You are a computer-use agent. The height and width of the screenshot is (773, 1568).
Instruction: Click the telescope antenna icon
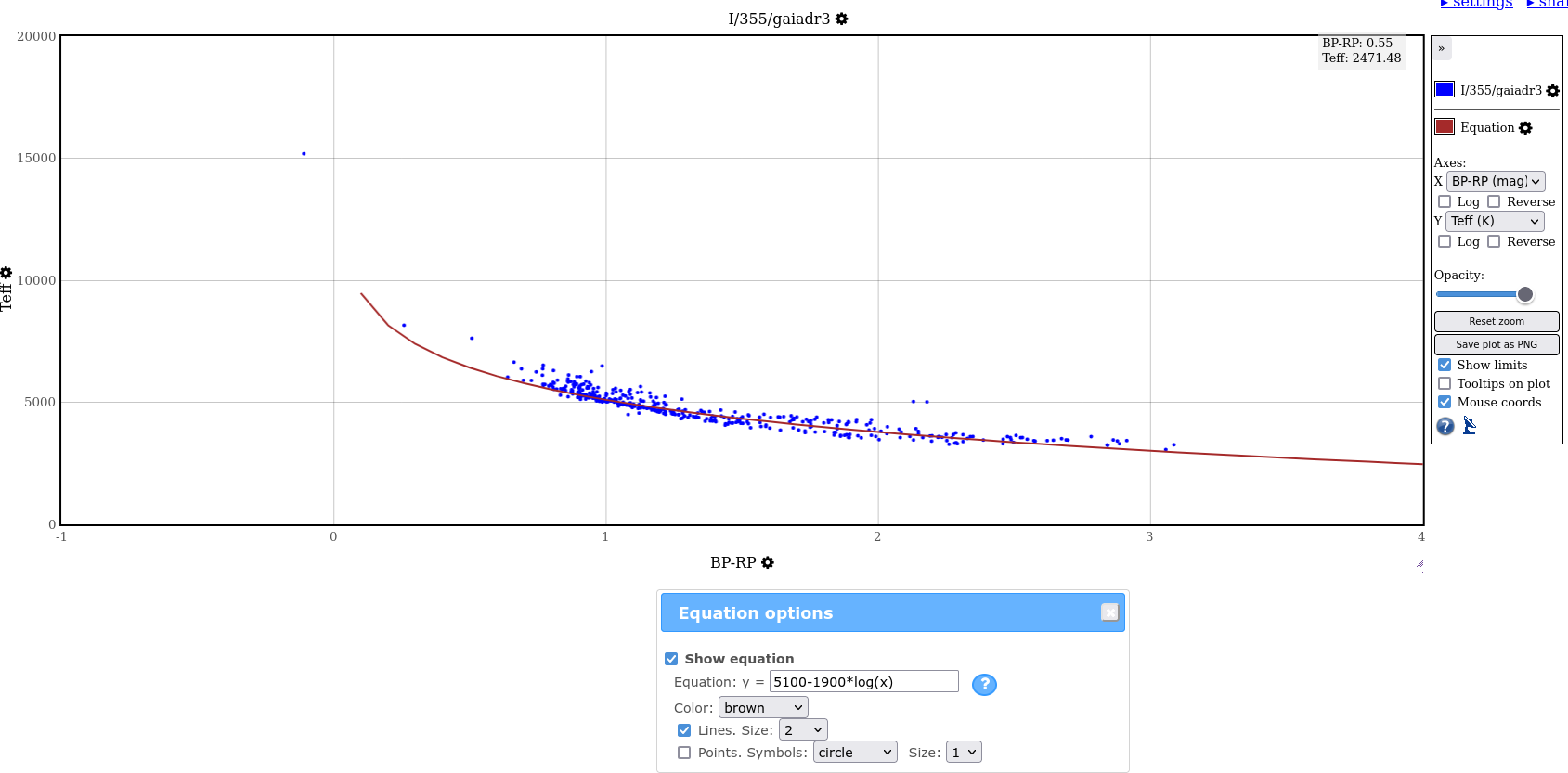1469,425
